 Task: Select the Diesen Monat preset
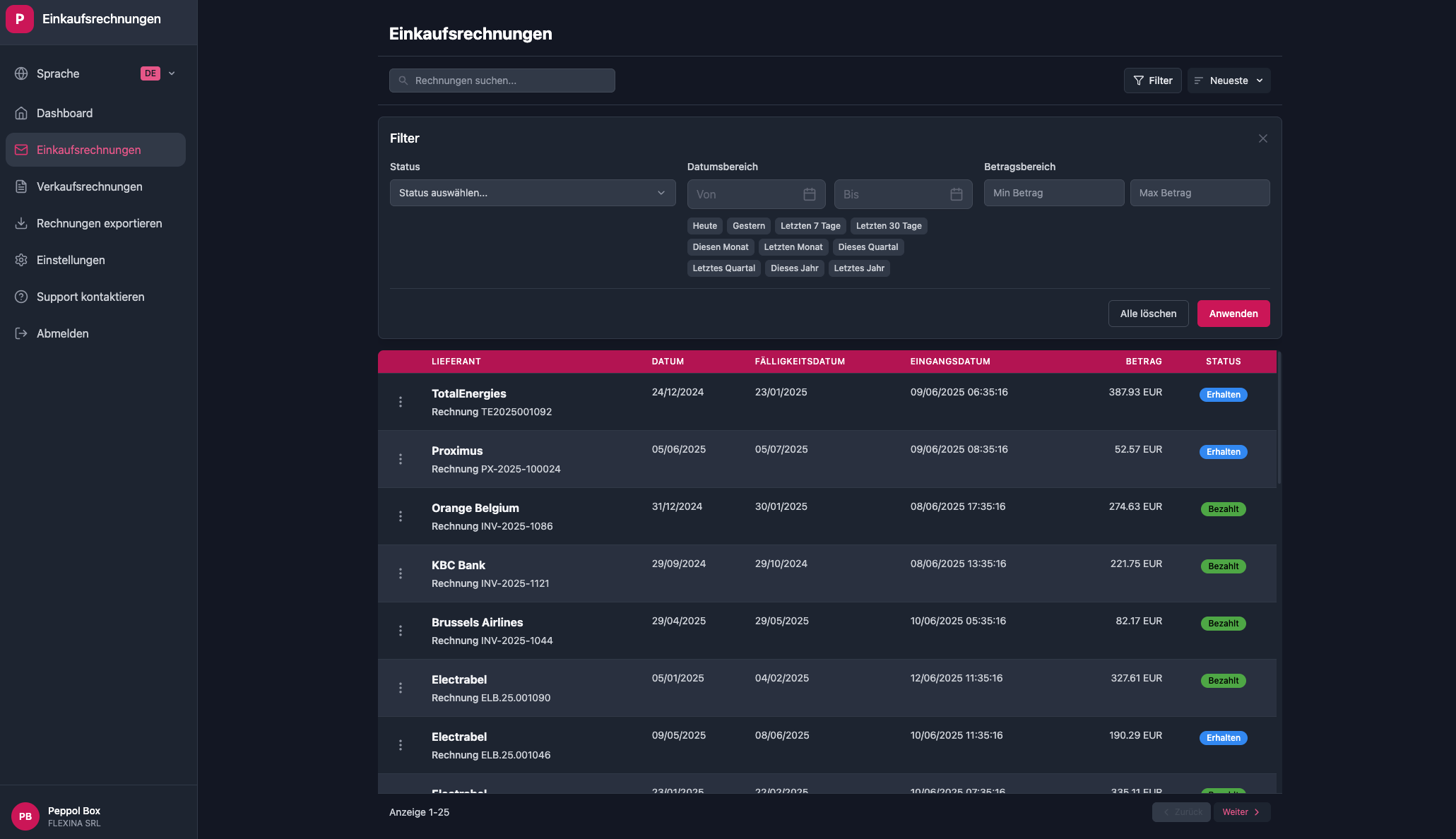pyautogui.click(x=721, y=247)
